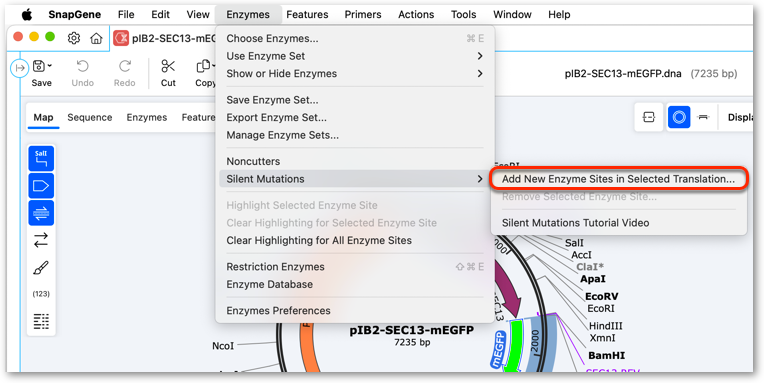Click the settings gear icon
This screenshot has width=764, height=383.
tap(74, 38)
